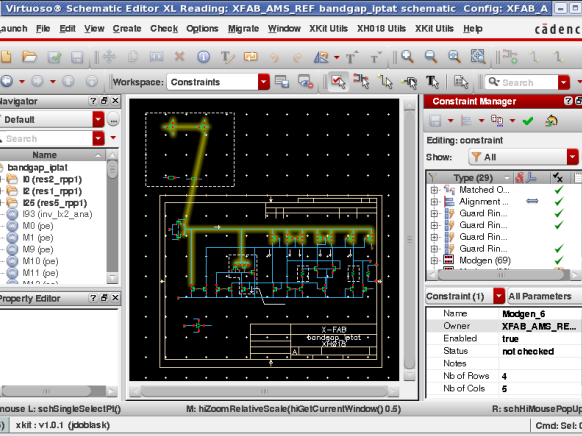The image size is (582, 436).
Task: Open the toolbar Search field dropdown arrow
Action: point(563,82)
